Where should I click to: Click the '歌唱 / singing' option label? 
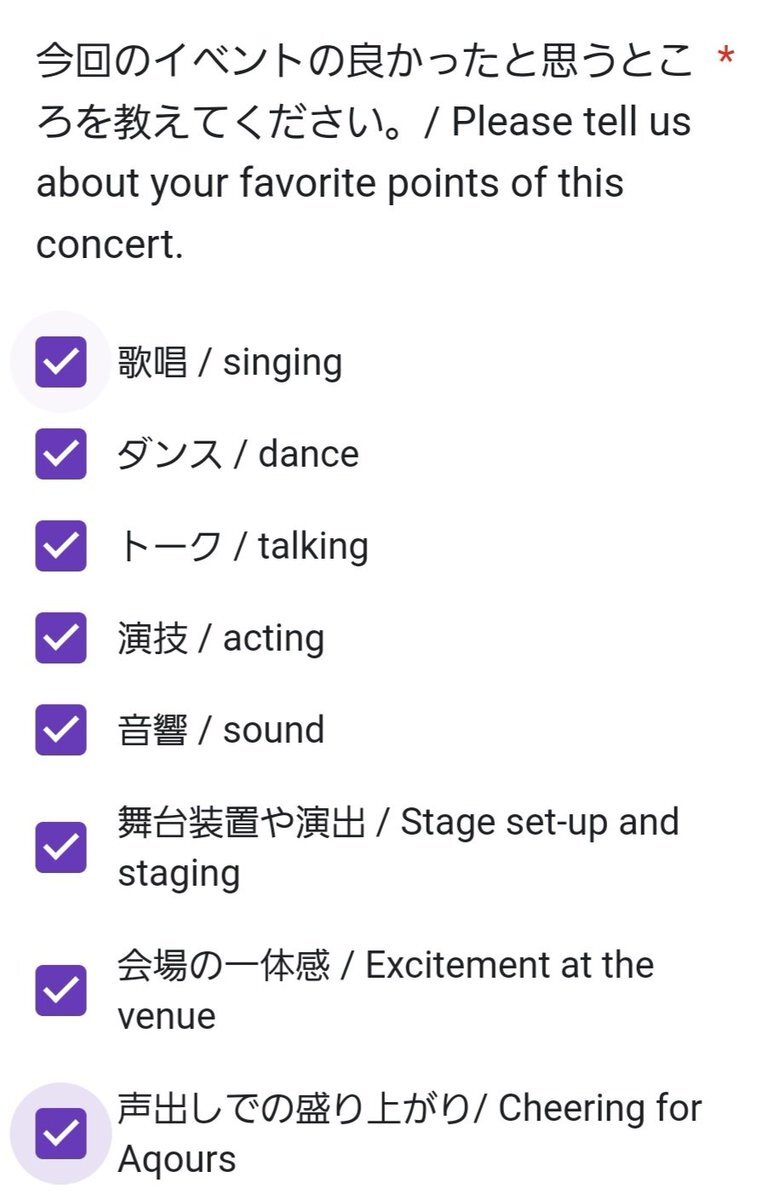tap(230, 363)
